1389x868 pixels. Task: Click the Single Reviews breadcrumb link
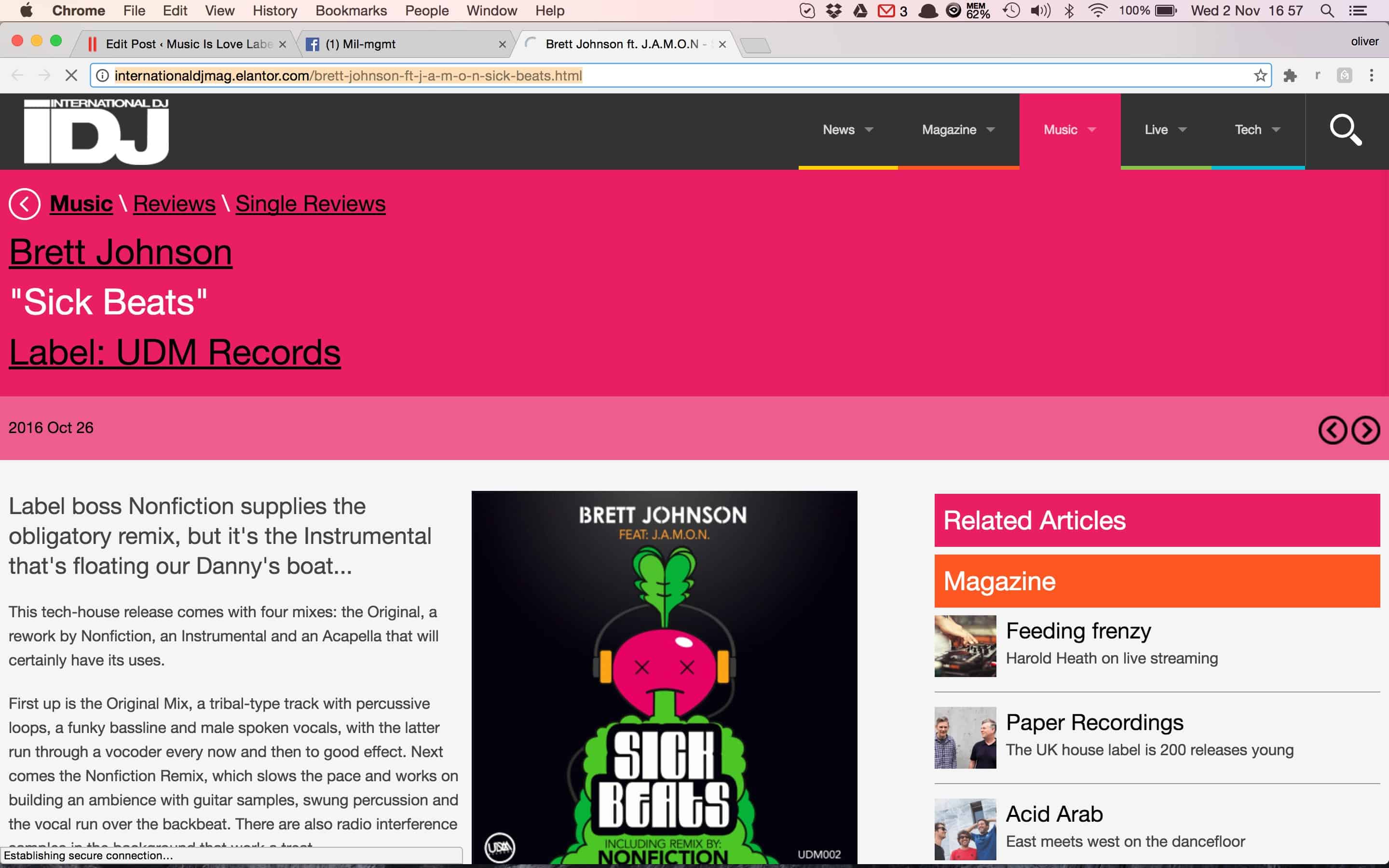[311, 204]
